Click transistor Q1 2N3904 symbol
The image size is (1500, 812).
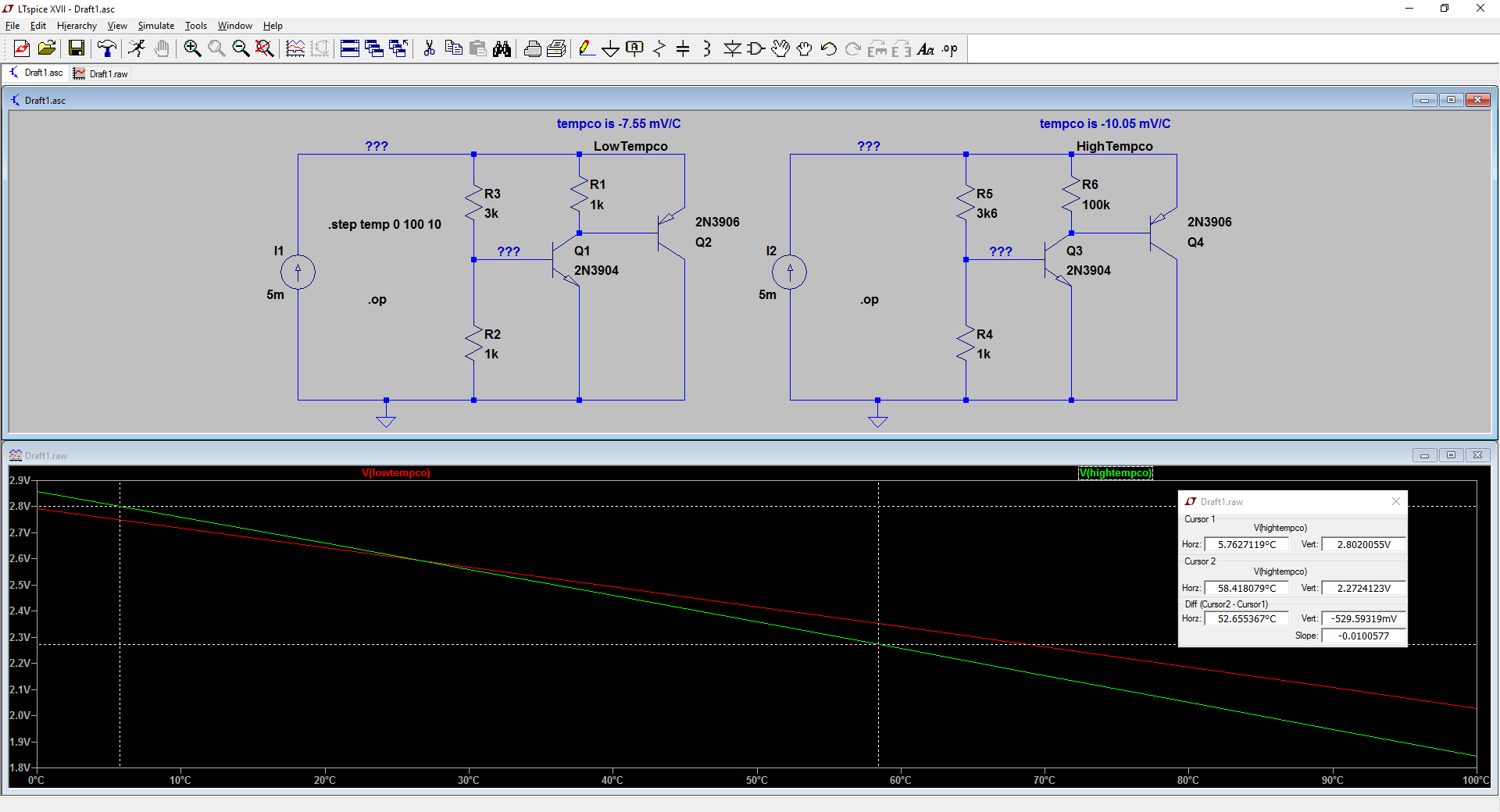coord(566,260)
